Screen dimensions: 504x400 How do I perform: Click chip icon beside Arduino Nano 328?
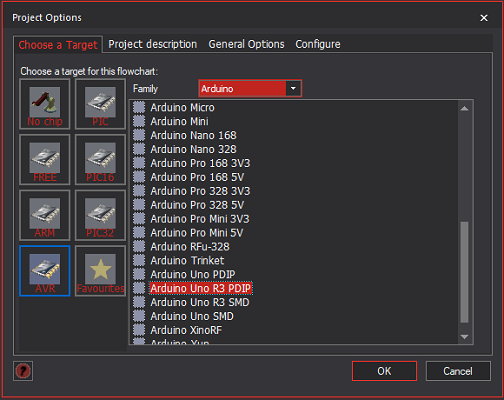coord(139,149)
